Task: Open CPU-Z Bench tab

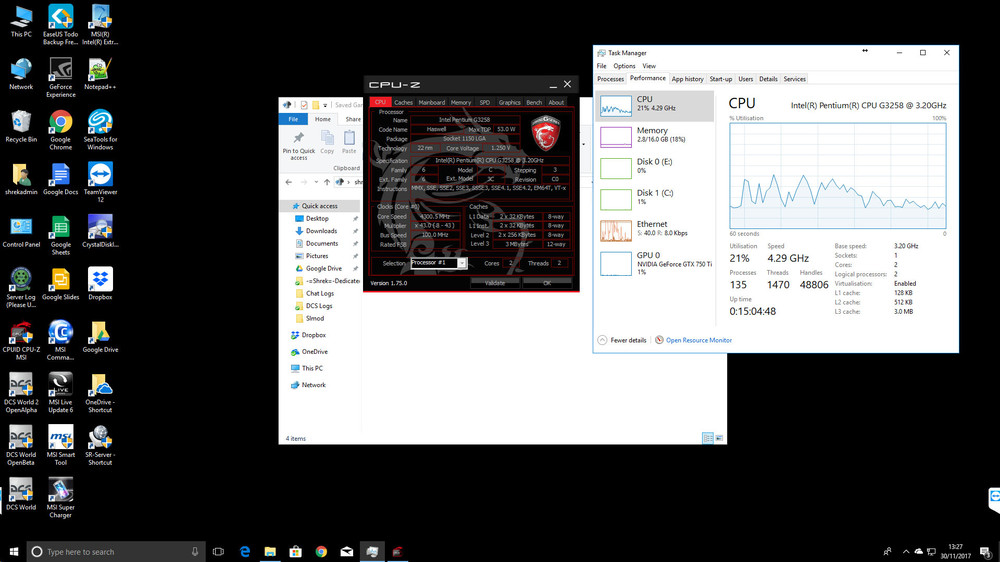Action: coord(534,102)
